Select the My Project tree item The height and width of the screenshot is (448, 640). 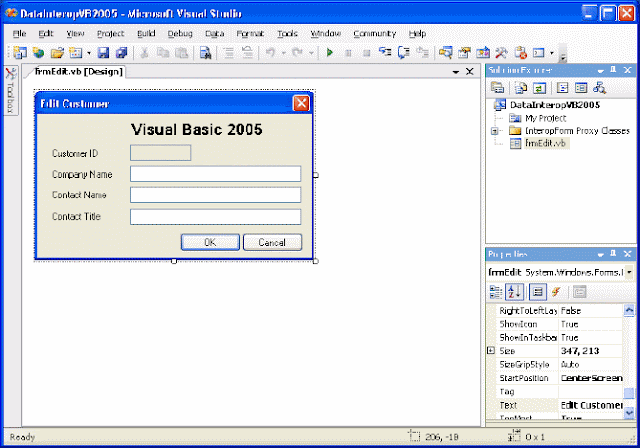pos(546,118)
